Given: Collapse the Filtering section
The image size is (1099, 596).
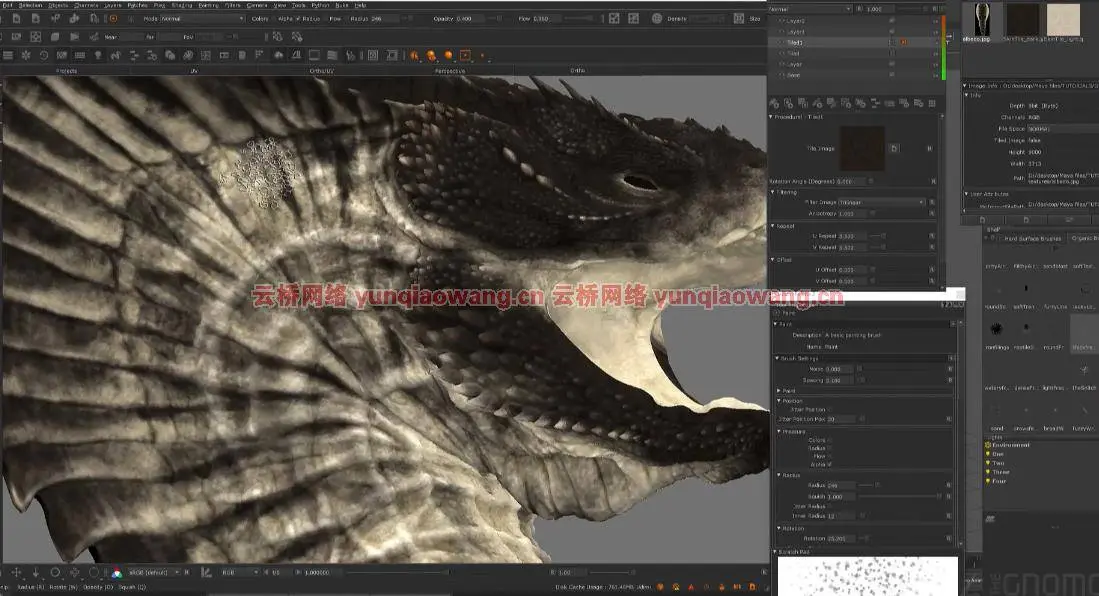Looking at the screenshot, I should [773, 192].
